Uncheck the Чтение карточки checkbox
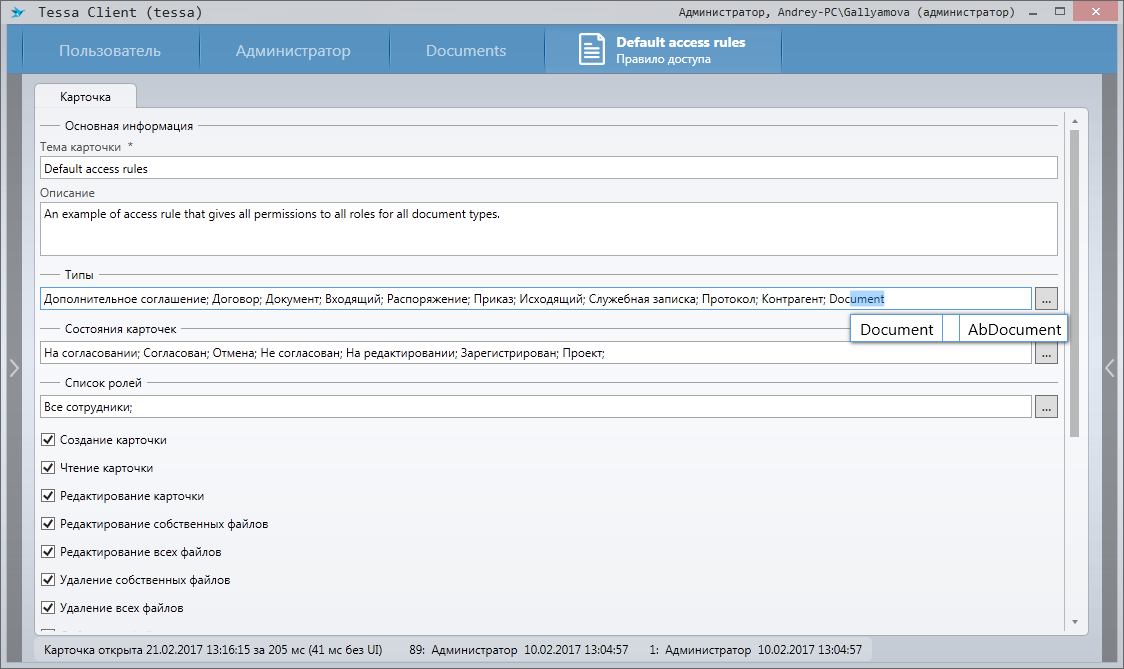Image resolution: width=1124 pixels, height=669 pixels. pyautogui.click(x=48, y=468)
